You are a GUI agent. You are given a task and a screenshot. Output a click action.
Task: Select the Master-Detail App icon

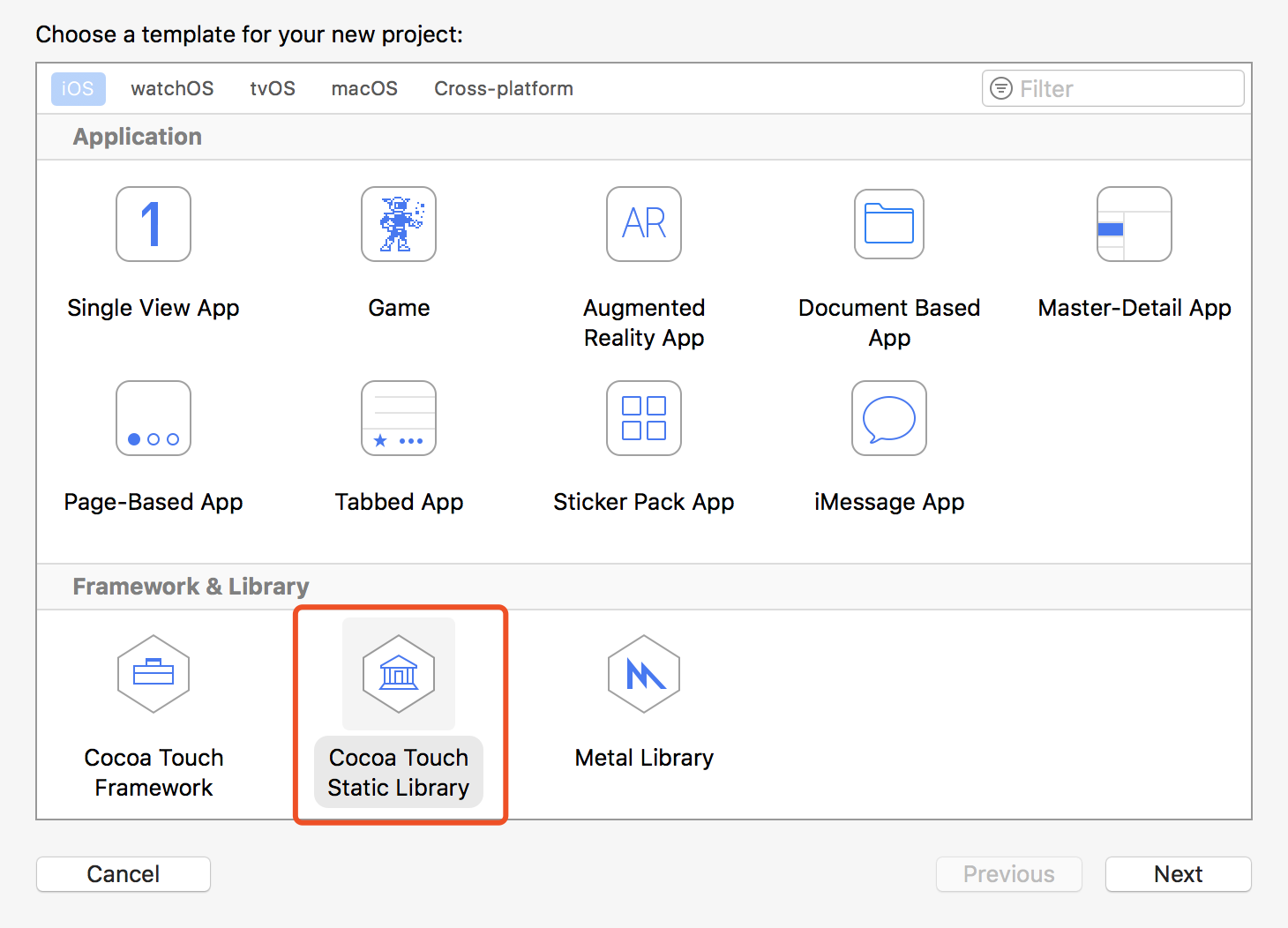(1134, 224)
